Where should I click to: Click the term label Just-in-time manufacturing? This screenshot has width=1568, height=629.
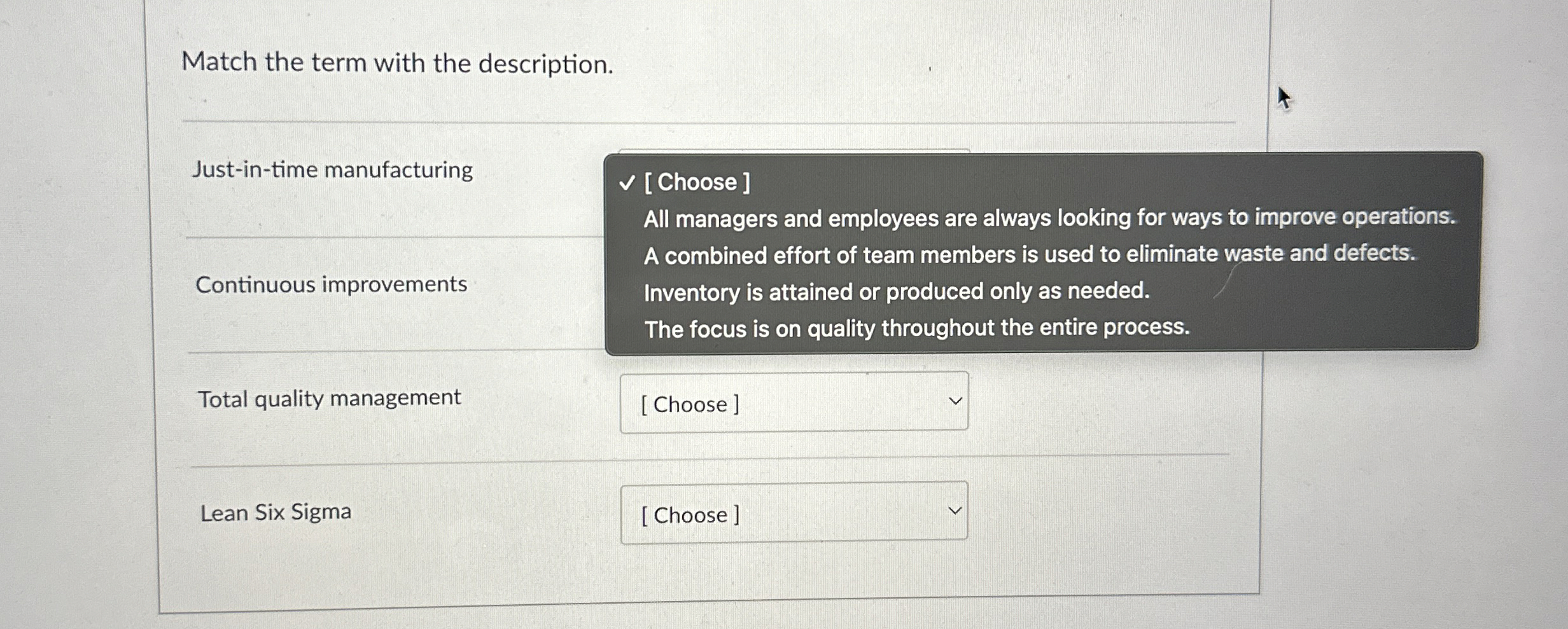(332, 169)
